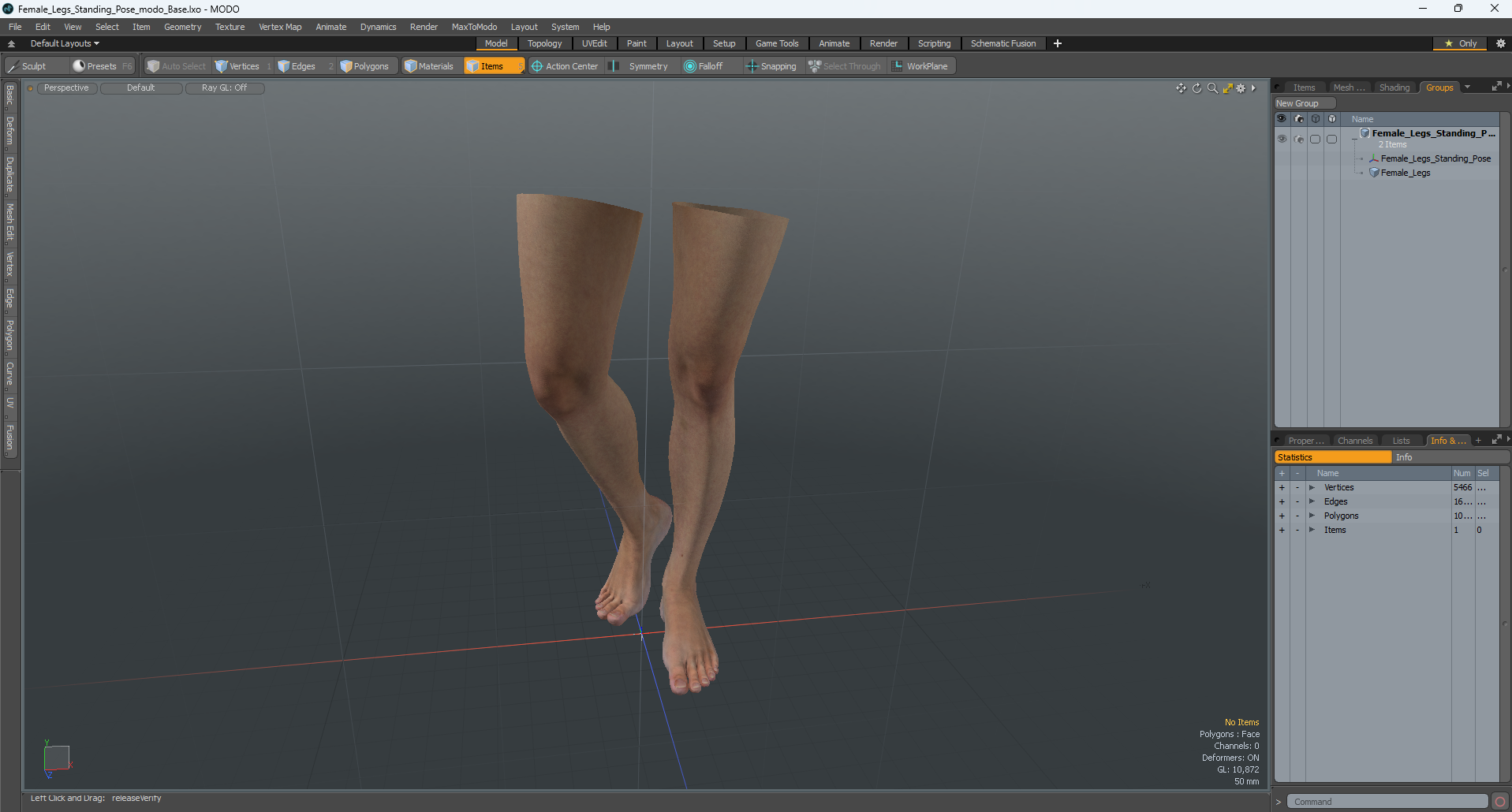Click the minus button on Polygons row
Screen dimensions: 1512x812
click(1297, 516)
